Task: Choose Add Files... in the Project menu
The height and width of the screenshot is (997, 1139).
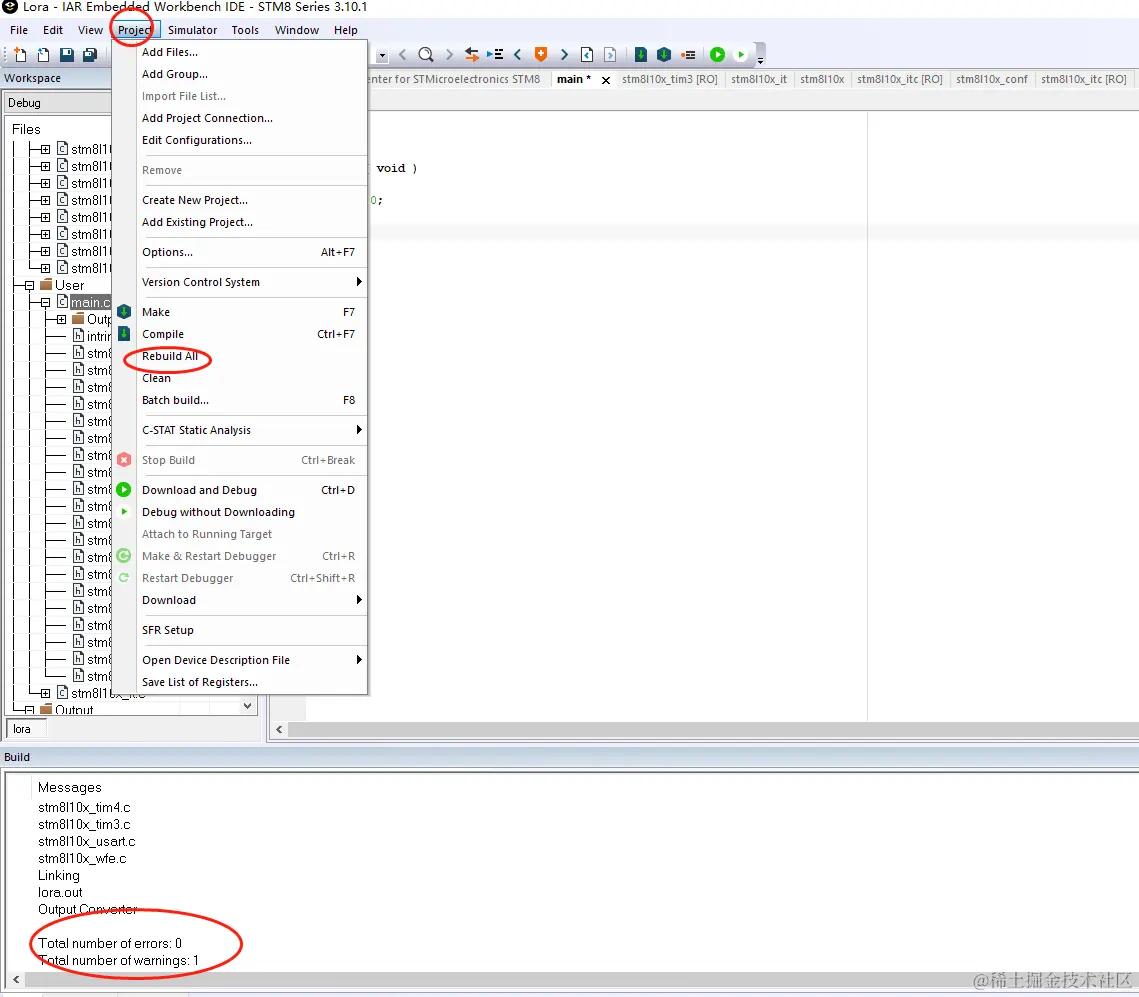Action: click(252, 52)
